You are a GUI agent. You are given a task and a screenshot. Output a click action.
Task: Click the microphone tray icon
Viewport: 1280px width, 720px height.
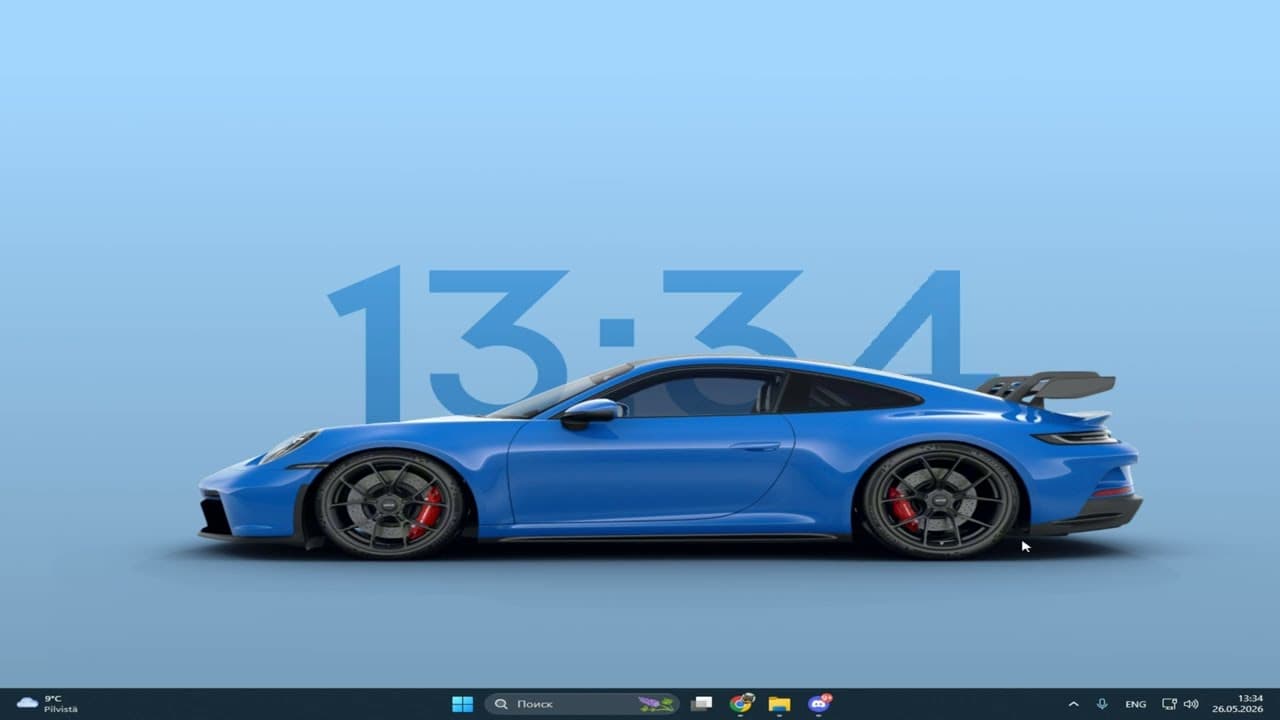(x=1102, y=704)
